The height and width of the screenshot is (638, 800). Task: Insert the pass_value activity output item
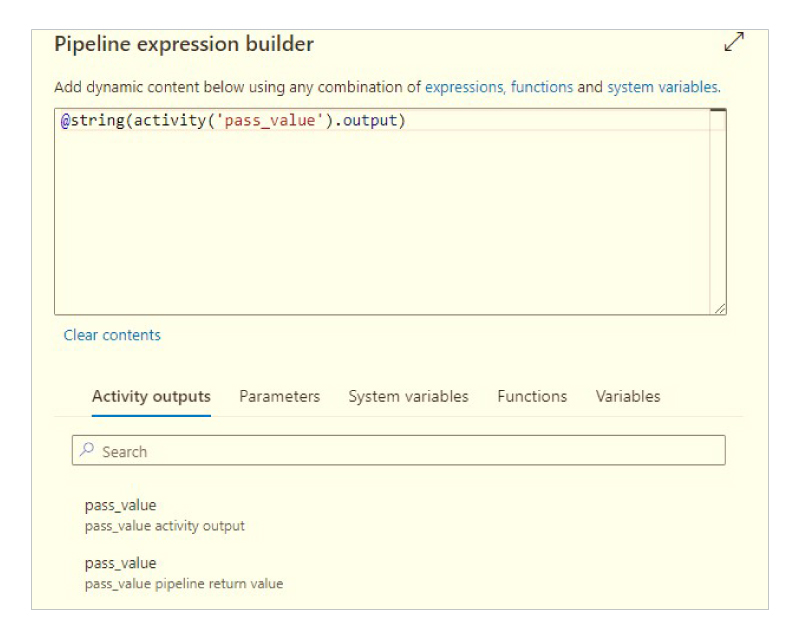click(x=165, y=515)
